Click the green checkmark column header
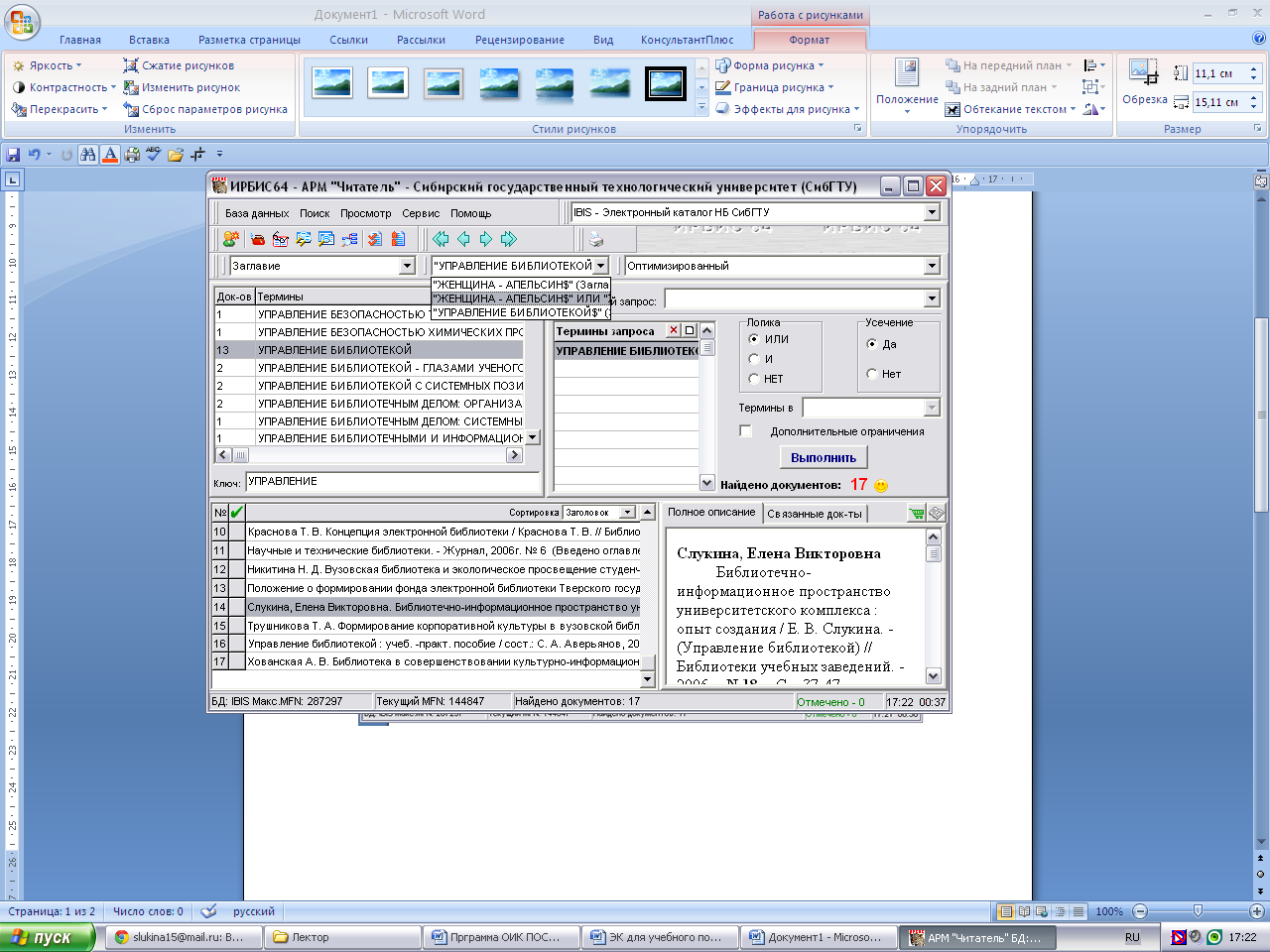This screenshot has width=1270, height=952. pyautogui.click(x=236, y=513)
